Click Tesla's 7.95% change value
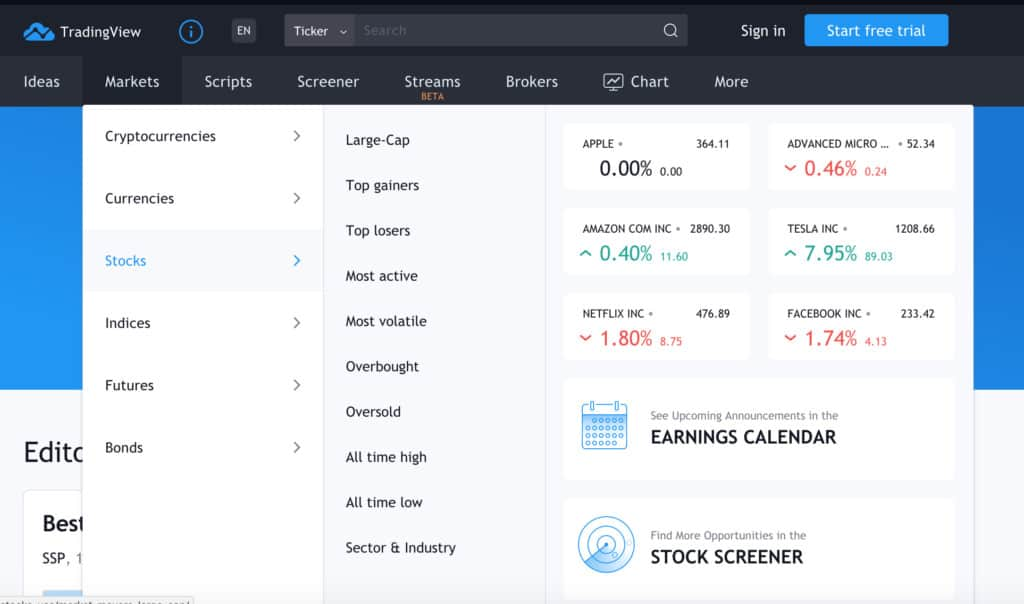1024x604 pixels. [830, 253]
